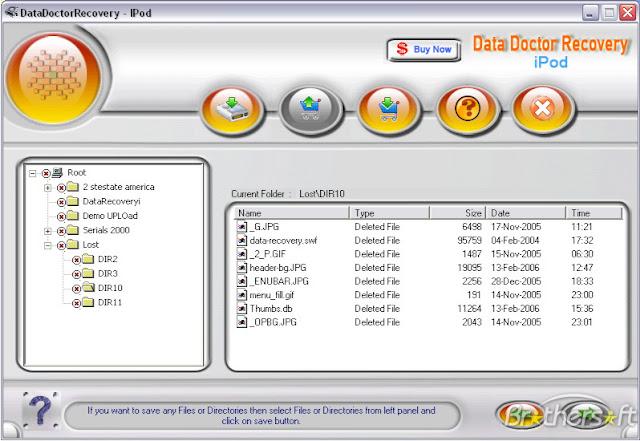The height and width of the screenshot is (441, 640).
Task: Click the file icon beside Thumbs.db
Action: [242, 308]
